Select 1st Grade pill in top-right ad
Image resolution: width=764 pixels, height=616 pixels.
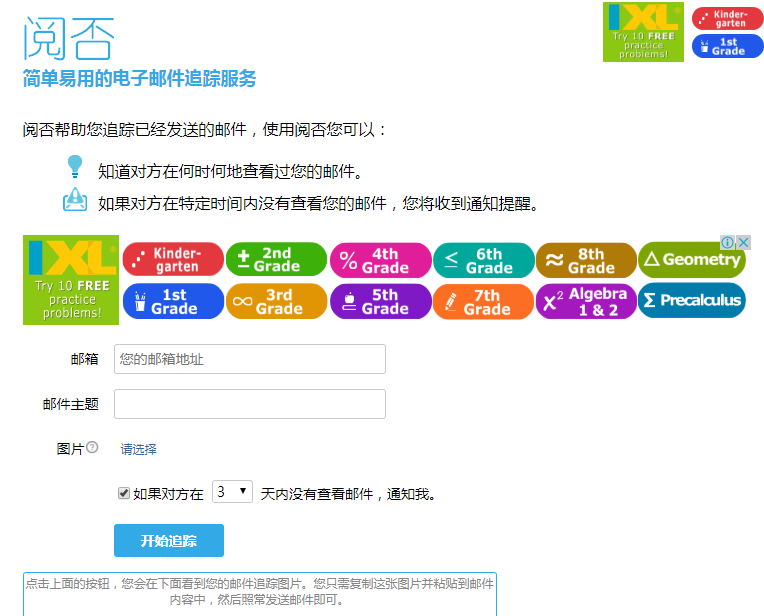pyautogui.click(x=727, y=46)
